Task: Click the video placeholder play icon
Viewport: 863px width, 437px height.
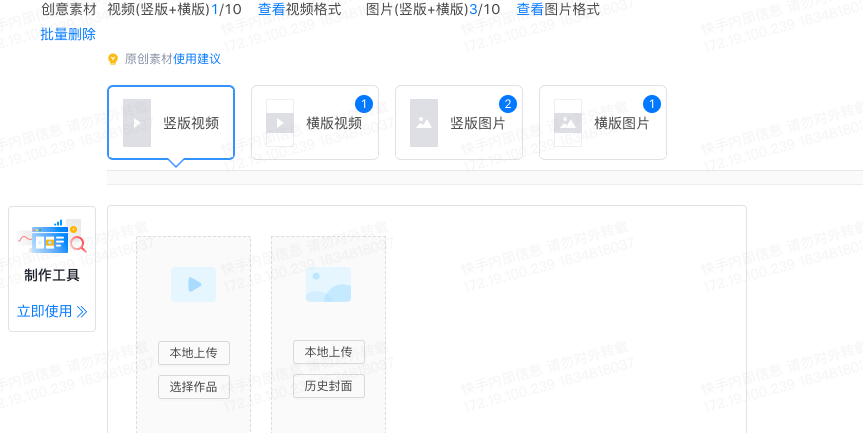Action: click(x=194, y=285)
